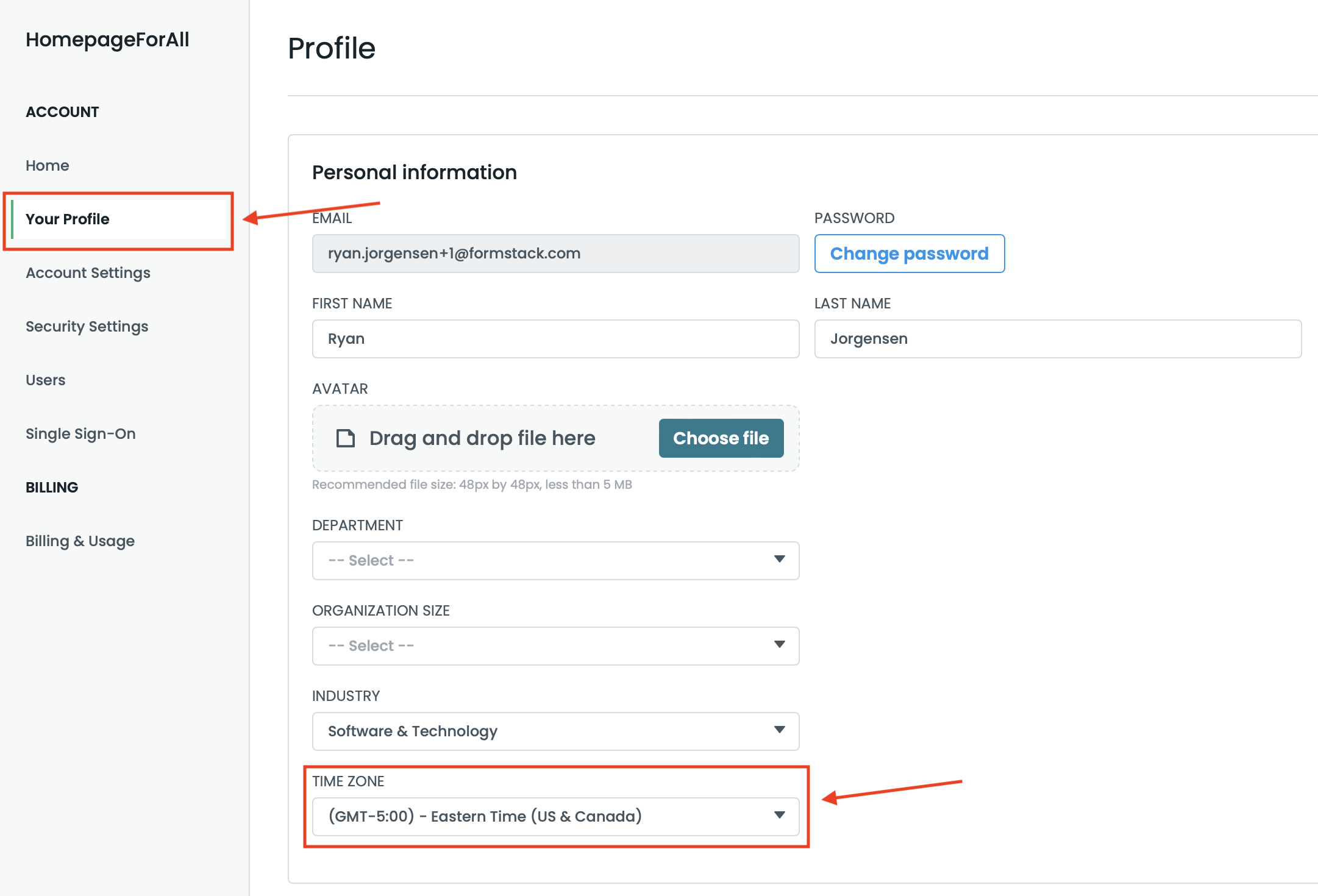Open the Users page
The width and height of the screenshot is (1318, 896).
coord(45,380)
